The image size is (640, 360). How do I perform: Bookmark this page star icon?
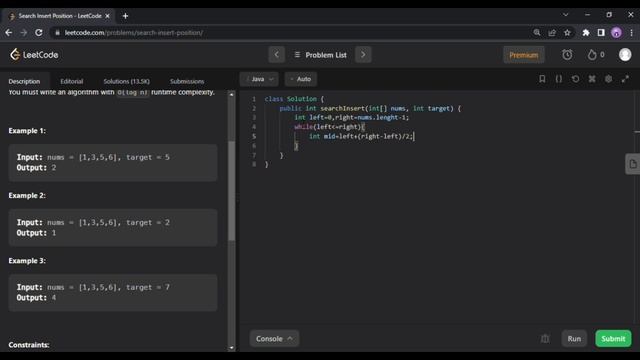coord(567,33)
